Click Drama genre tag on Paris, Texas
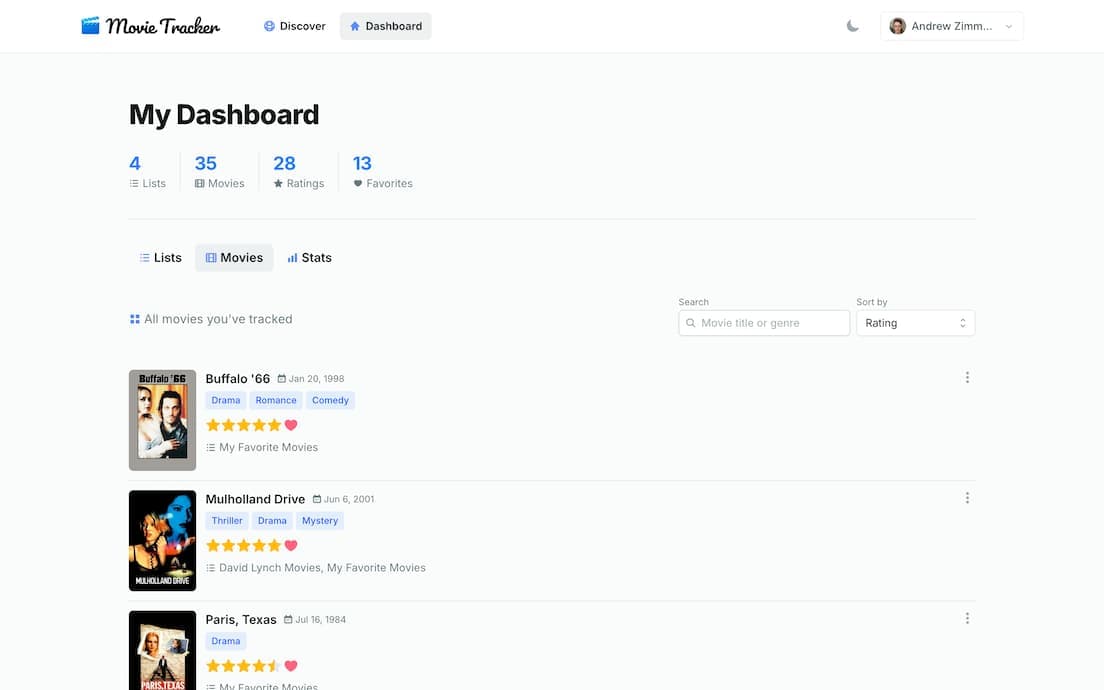 coord(226,641)
